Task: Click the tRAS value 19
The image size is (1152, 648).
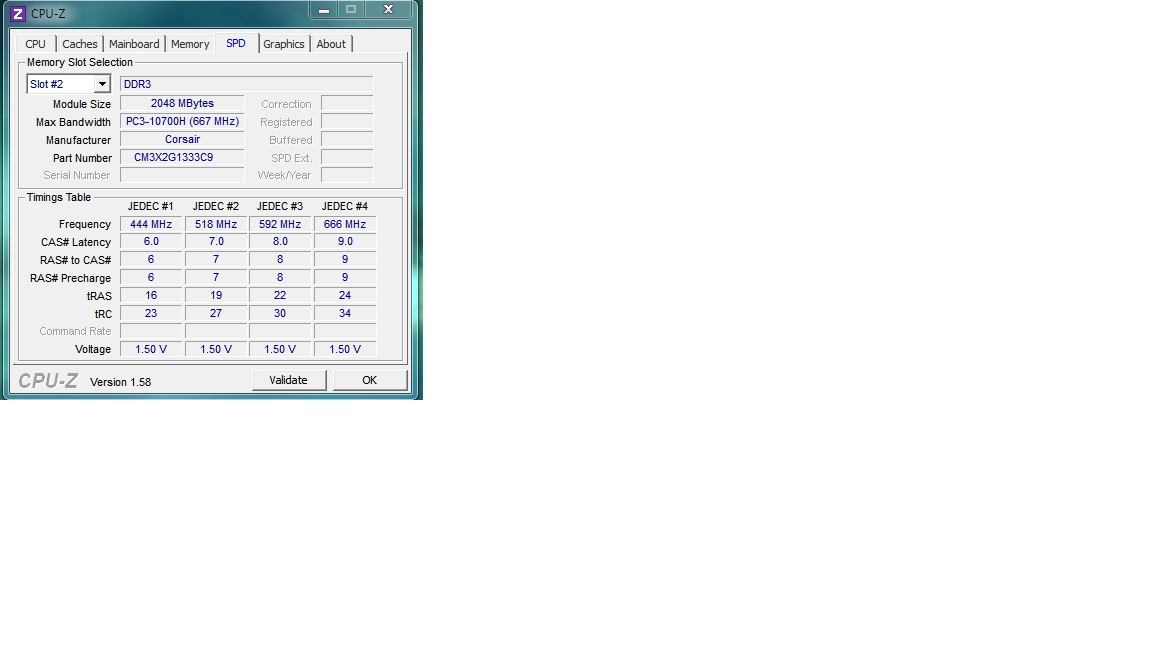Action: (216, 295)
